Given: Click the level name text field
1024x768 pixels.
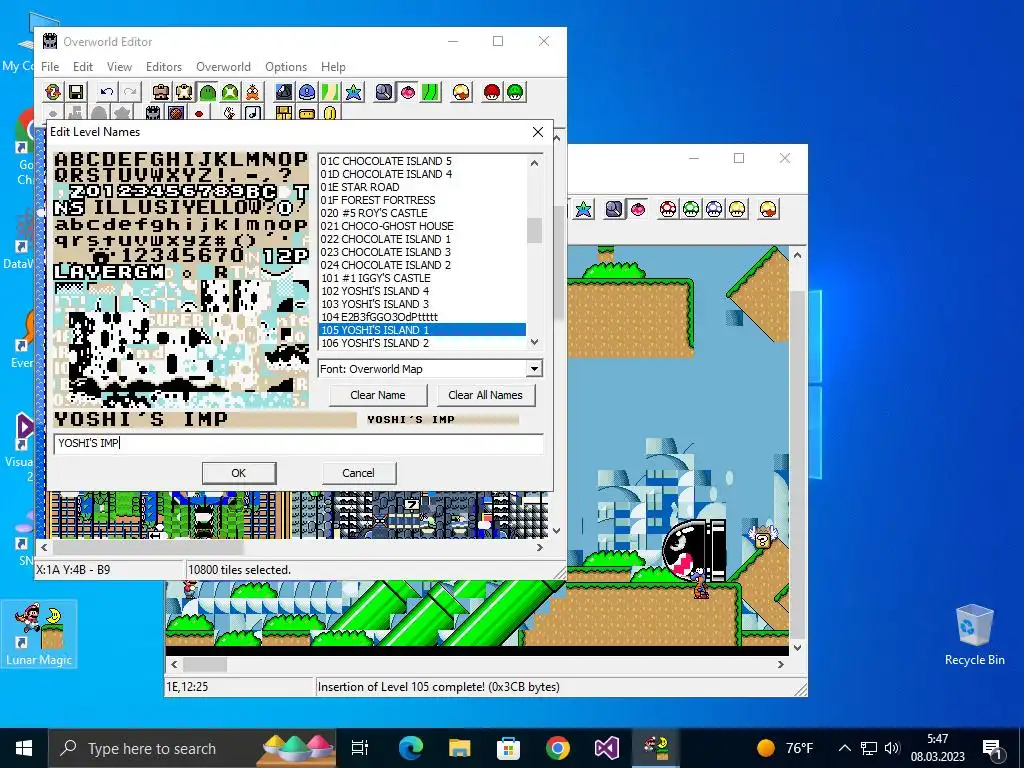Looking at the screenshot, I should point(298,443).
